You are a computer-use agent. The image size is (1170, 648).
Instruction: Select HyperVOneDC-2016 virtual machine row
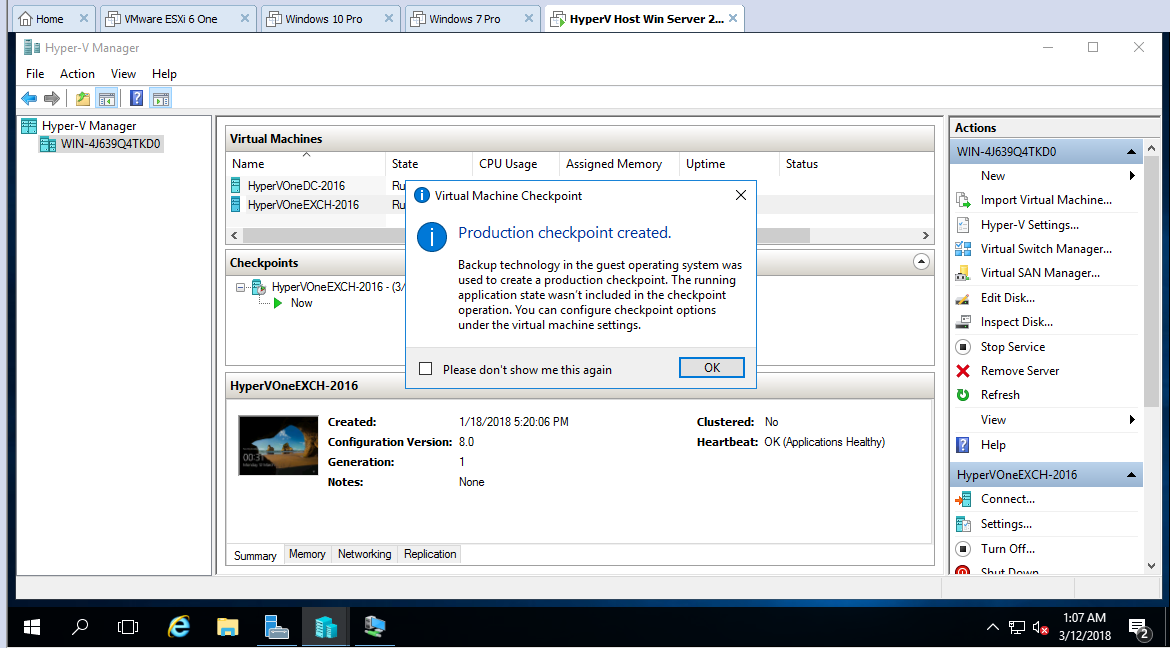coord(295,186)
